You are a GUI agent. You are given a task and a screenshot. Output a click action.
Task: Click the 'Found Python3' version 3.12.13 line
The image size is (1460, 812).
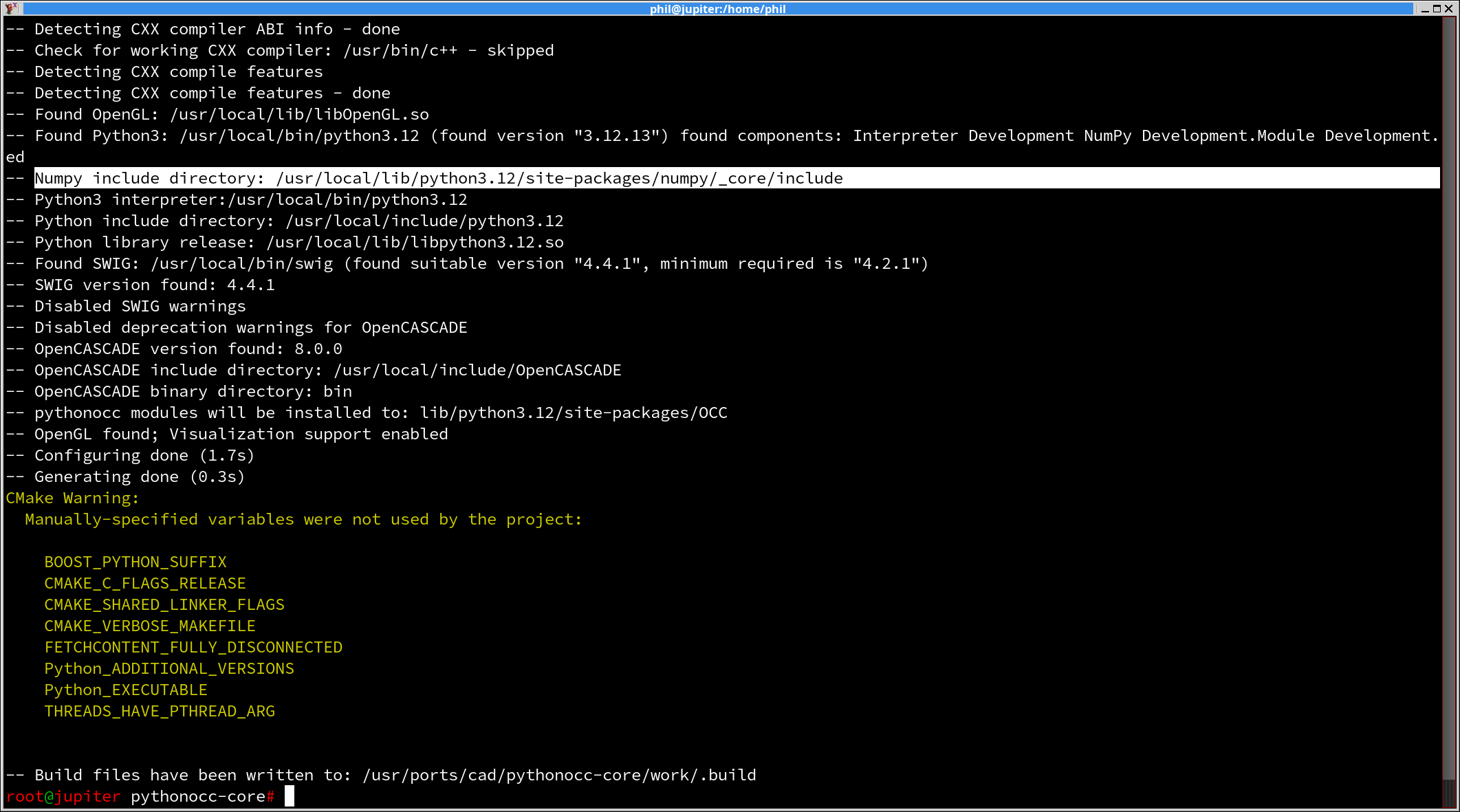722,135
